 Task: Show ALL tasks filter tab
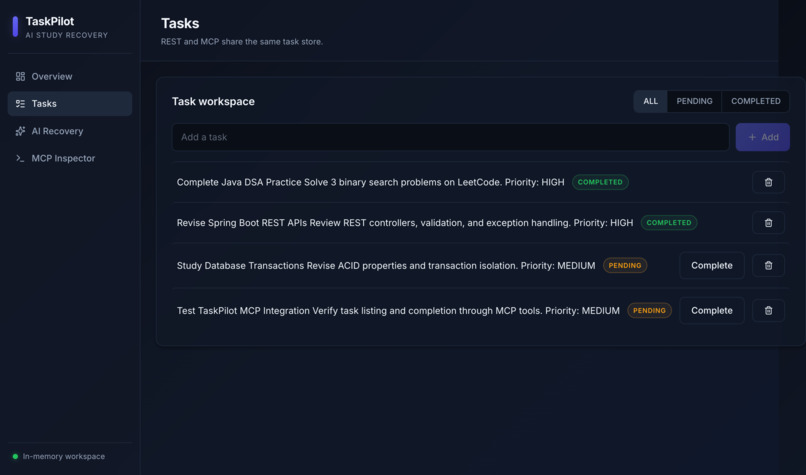coord(650,101)
